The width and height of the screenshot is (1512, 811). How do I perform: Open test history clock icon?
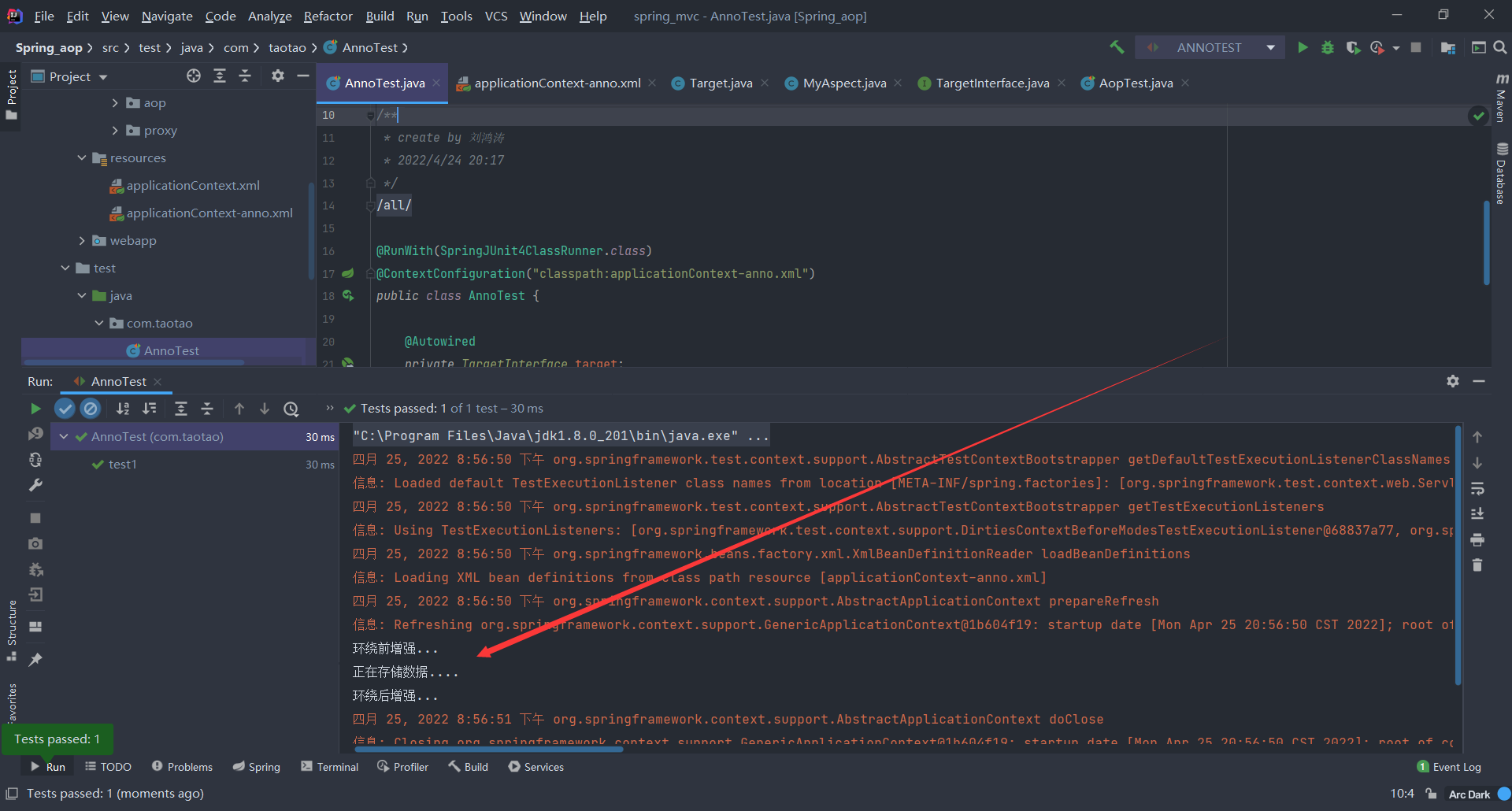click(291, 408)
